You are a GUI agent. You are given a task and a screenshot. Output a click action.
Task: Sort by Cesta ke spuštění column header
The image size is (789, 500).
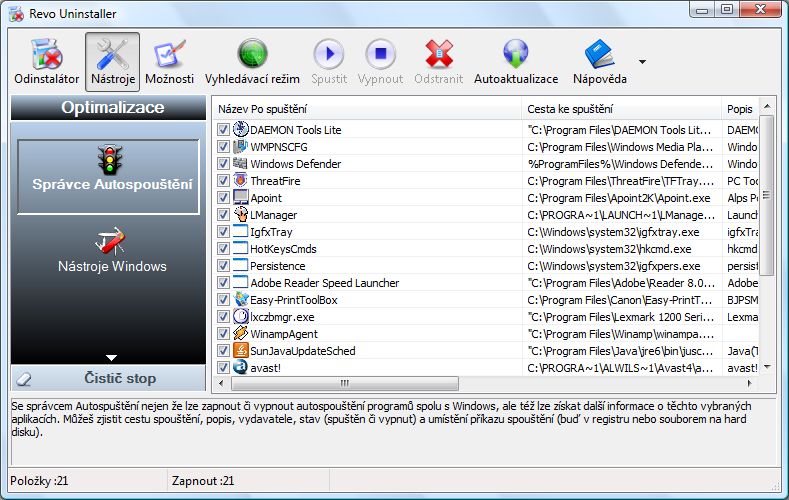click(622, 109)
